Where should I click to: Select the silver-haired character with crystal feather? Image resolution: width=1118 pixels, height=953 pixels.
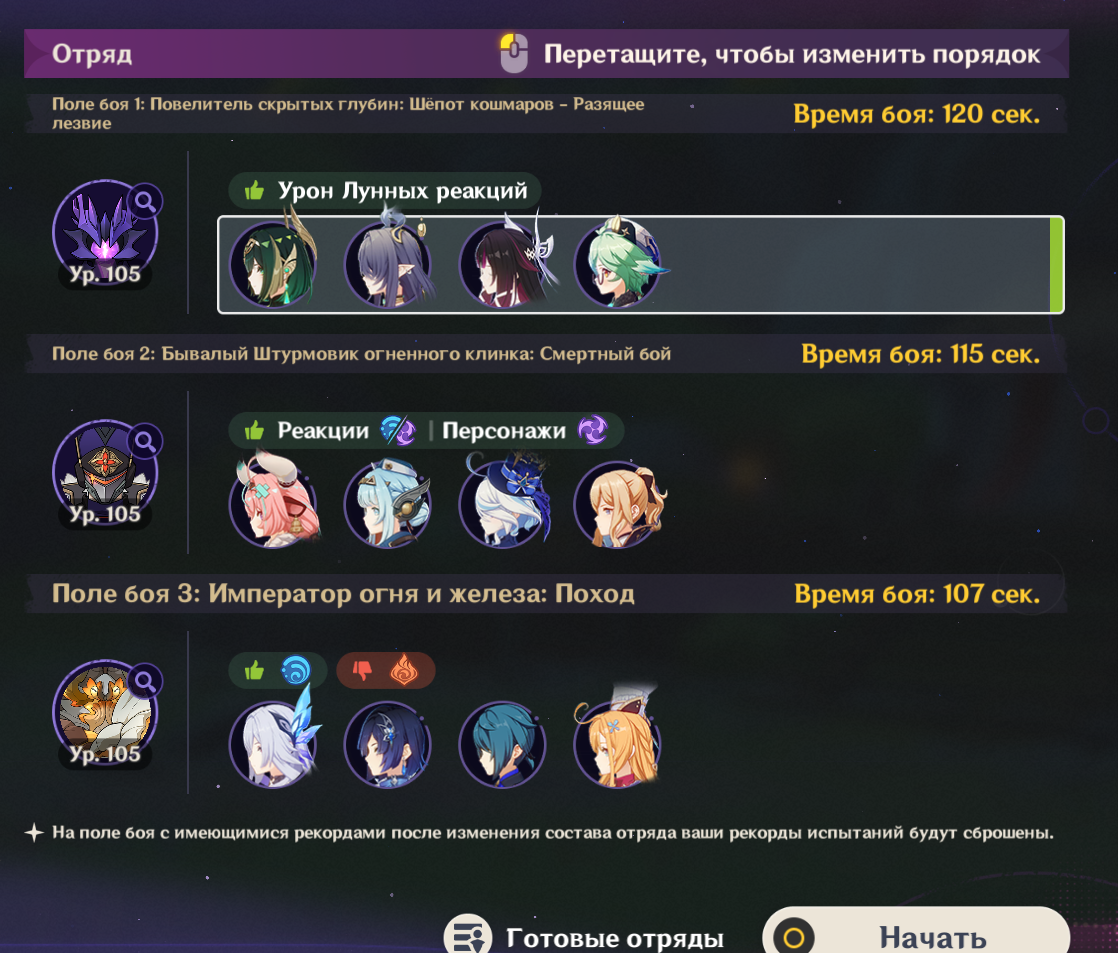click(273, 743)
